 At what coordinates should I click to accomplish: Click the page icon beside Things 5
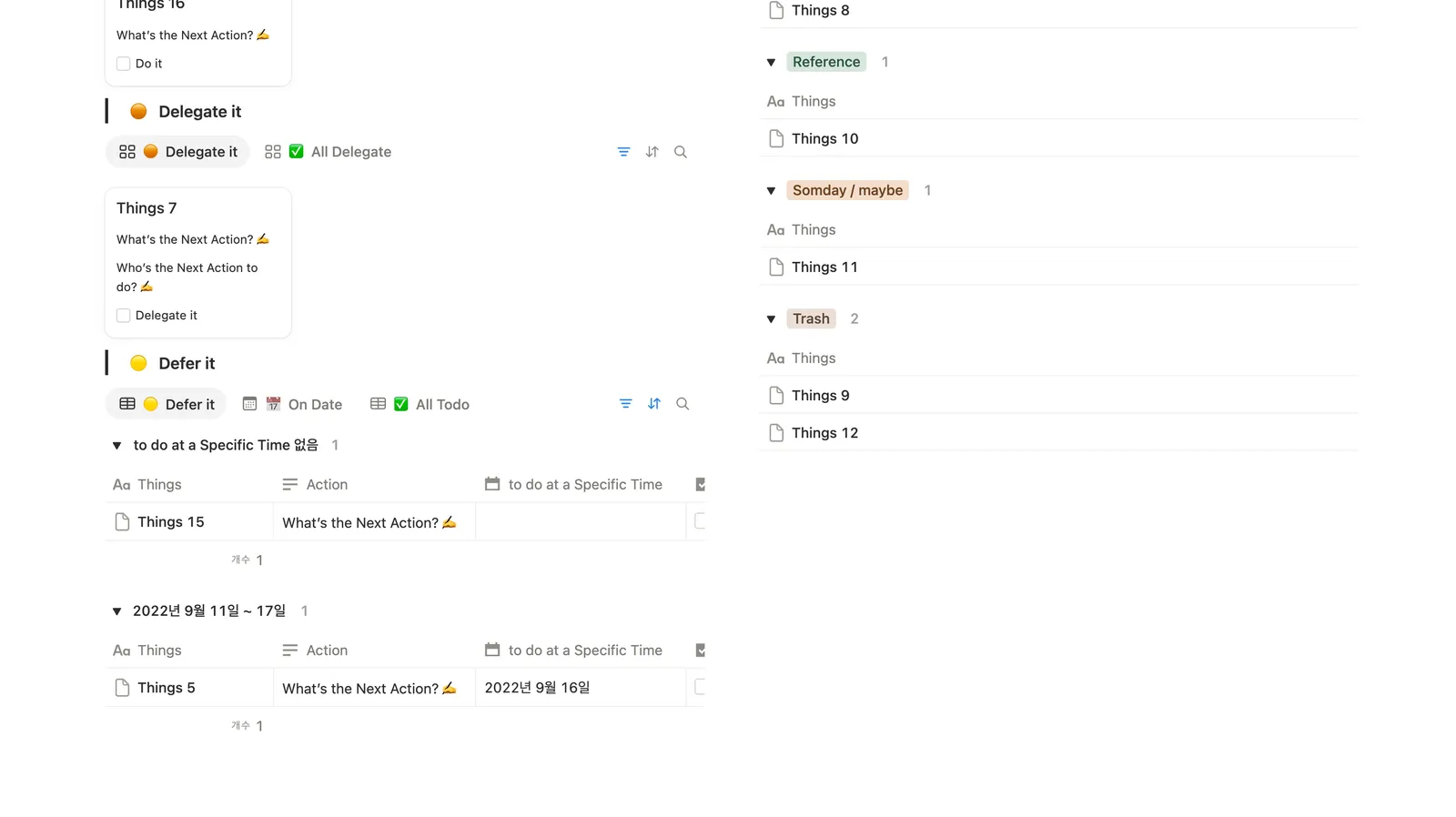coord(122,688)
